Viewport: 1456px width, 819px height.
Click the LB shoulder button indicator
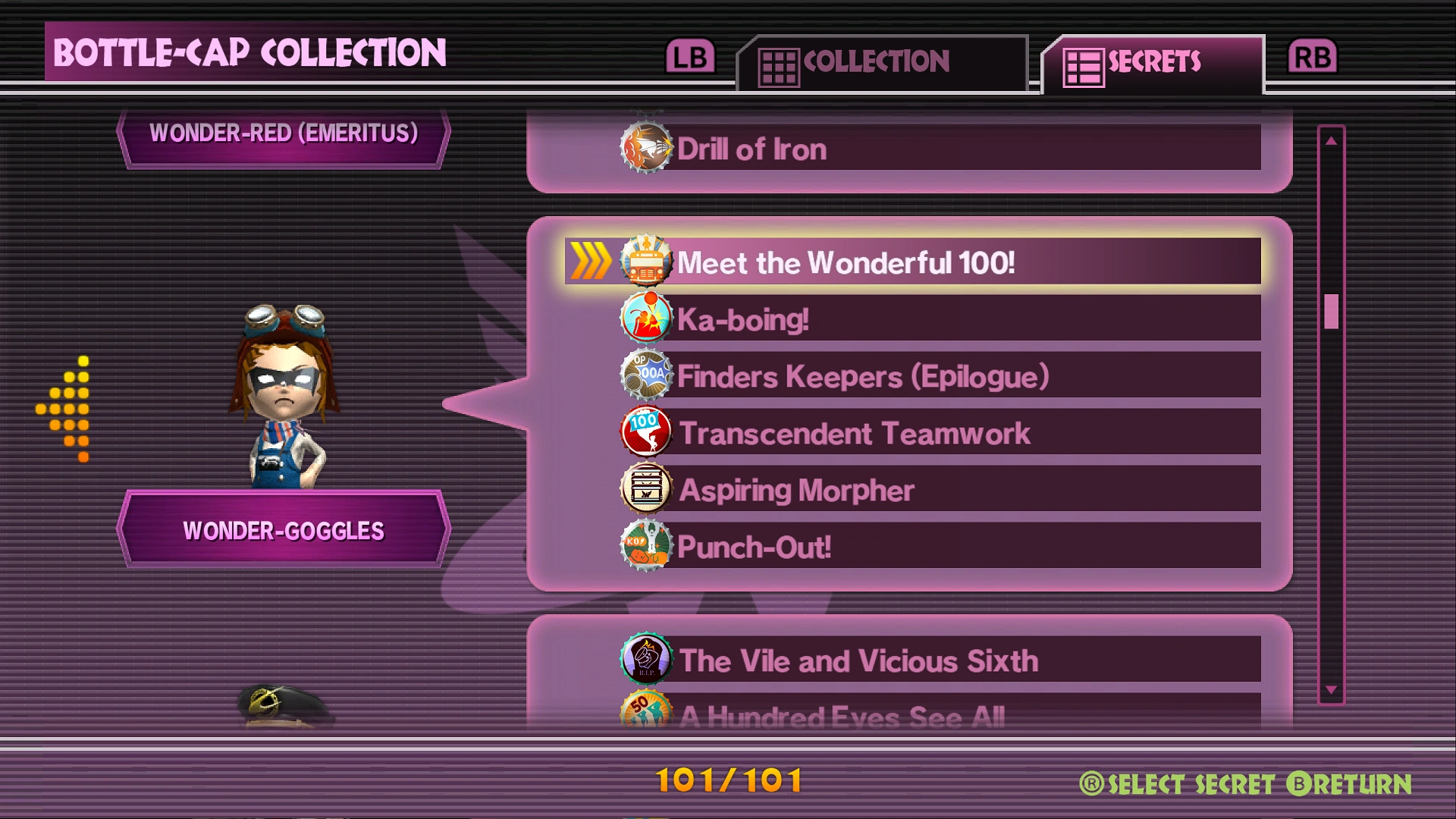[690, 57]
